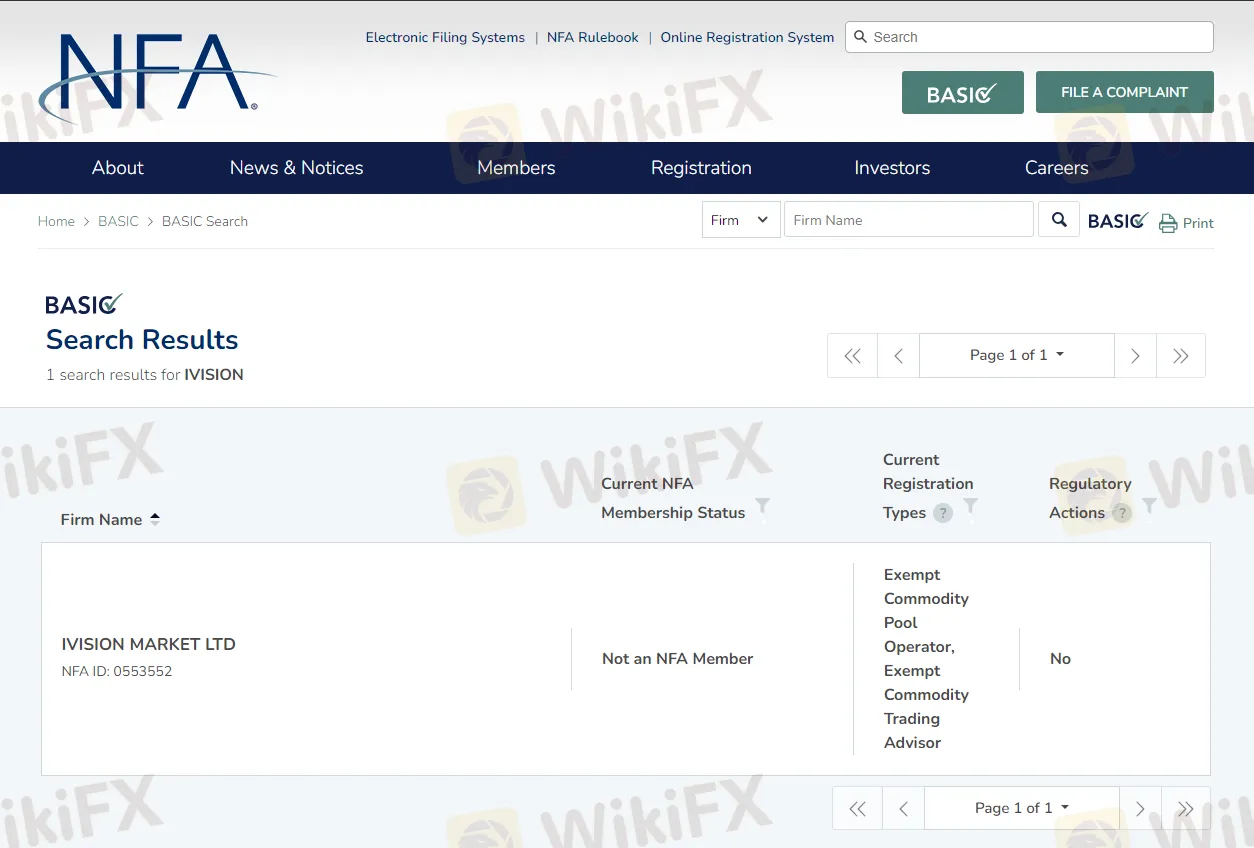Image resolution: width=1254 pixels, height=848 pixels.
Task: Open the About menu
Action: (x=118, y=168)
